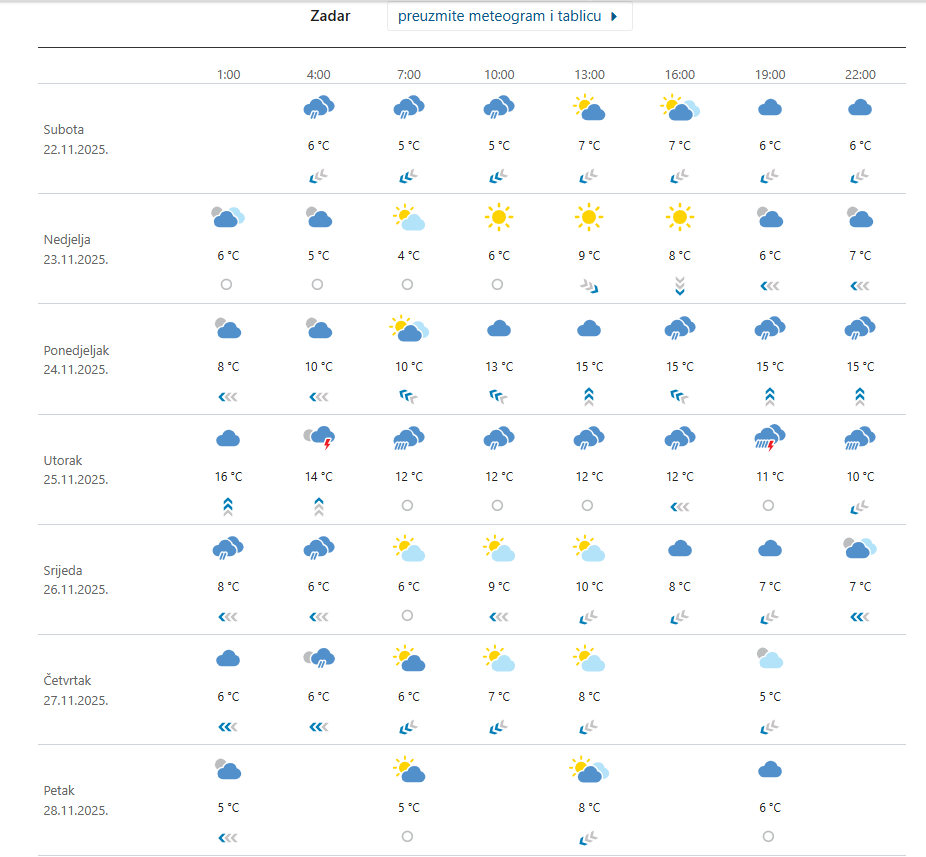Click the downward wind arrow for Nedjelja 16:00
The width and height of the screenshot is (926, 857).
point(680,286)
